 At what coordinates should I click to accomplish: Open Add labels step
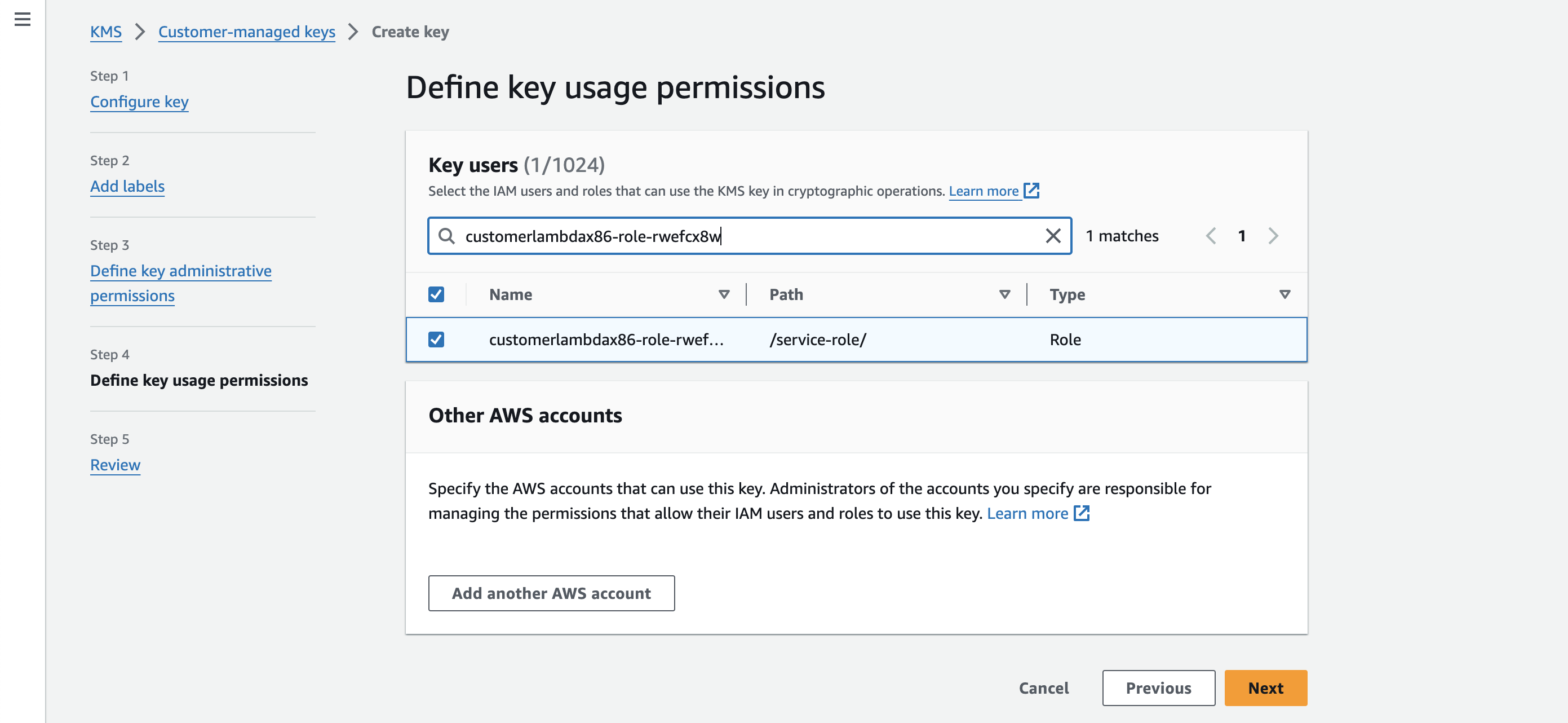pos(127,186)
